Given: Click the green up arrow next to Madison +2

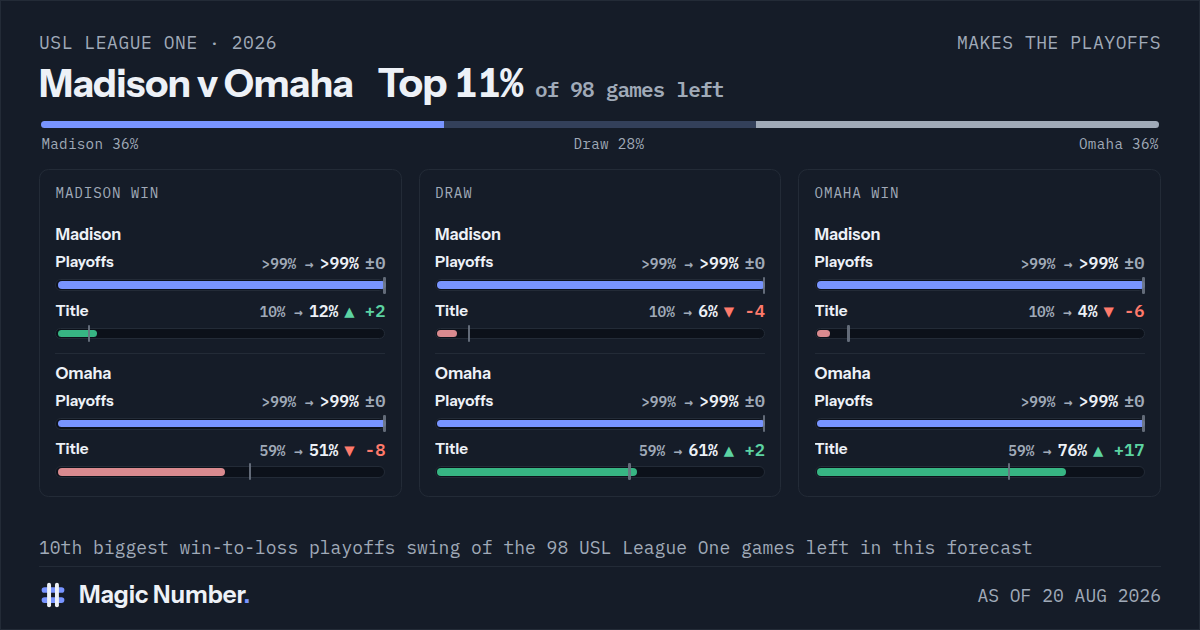Looking at the screenshot, I should [349, 312].
